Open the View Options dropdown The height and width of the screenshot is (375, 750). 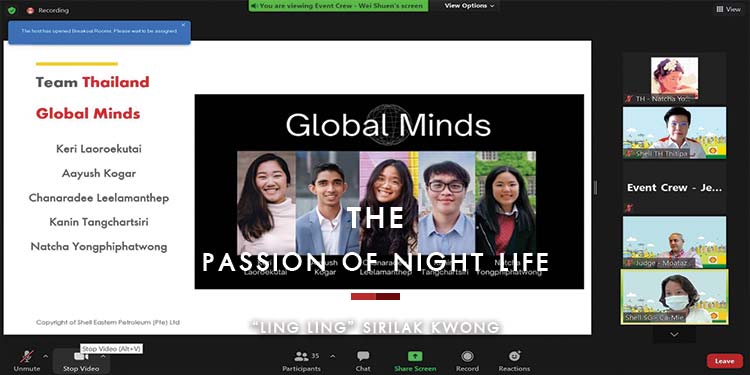click(x=469, y=6)
